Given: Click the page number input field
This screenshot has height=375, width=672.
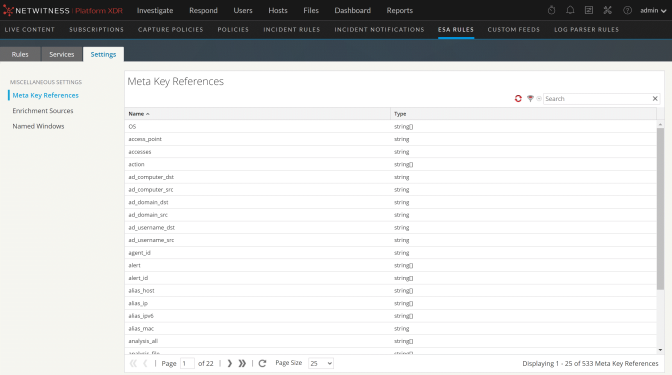Looking at the screenshot, I should pos(187,363).
